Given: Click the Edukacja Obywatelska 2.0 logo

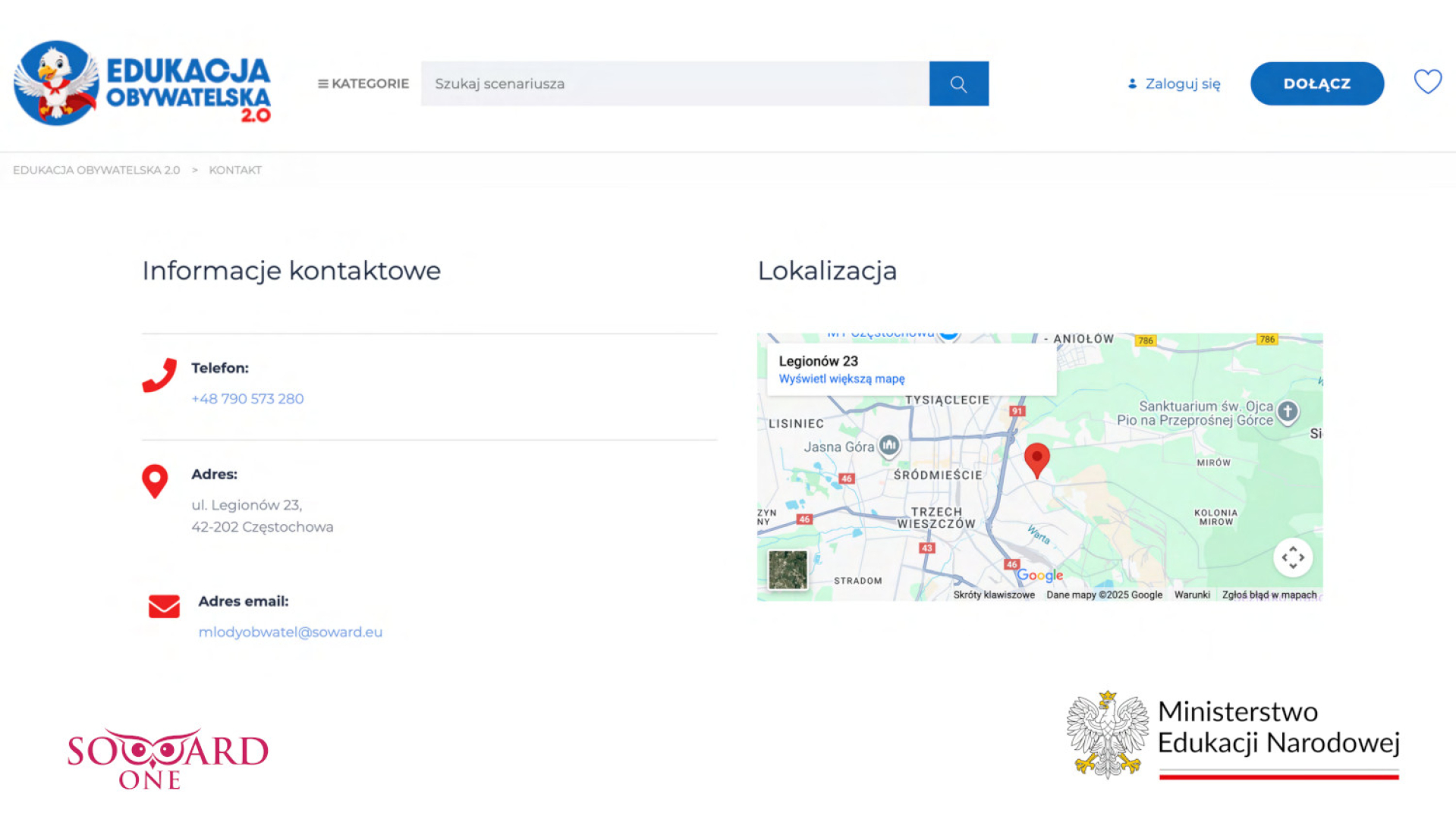Looking at the screenshot, I should (x=142, y=83).
